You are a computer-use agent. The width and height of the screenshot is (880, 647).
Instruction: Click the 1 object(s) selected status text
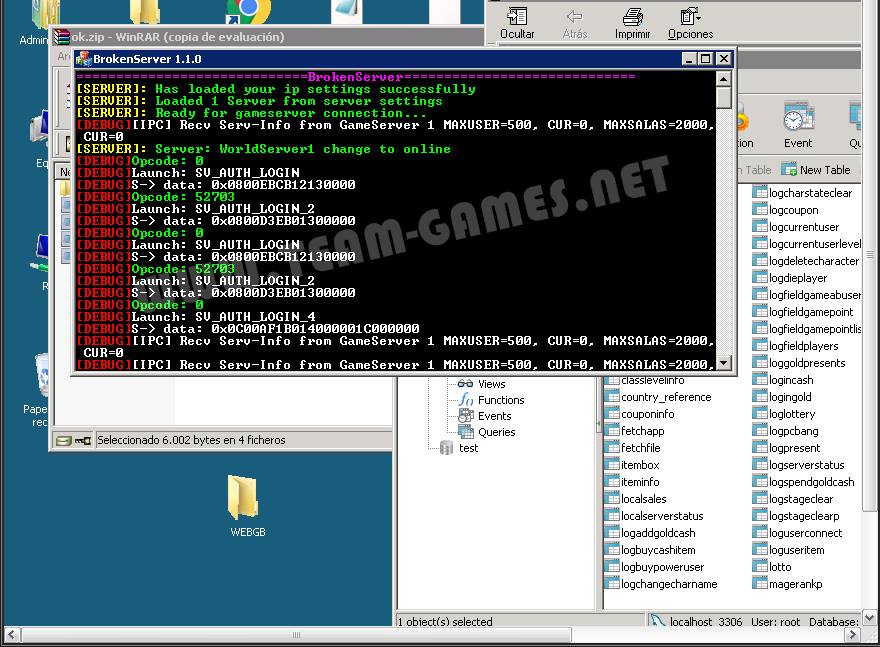pos(445,622)
